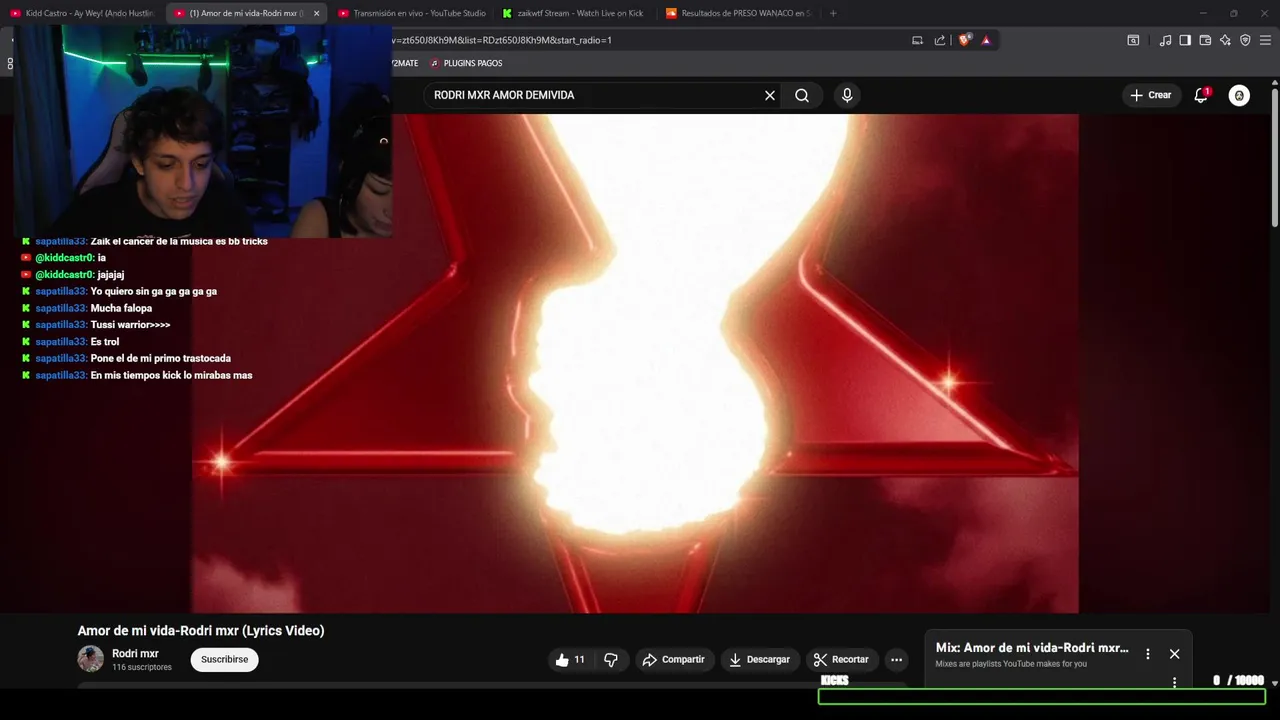Switch to Transmisión en vivo YouTube Studio tab
The width and height of the screenshot is (1280, 720).
(x=414, y=13)
